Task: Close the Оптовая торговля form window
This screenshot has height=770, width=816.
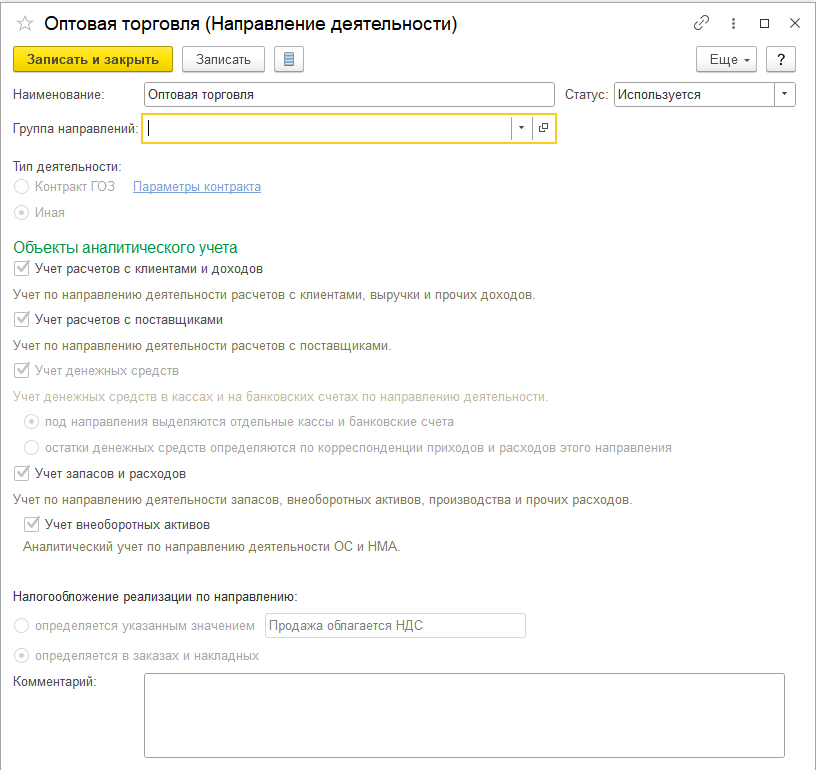Action: click(794, 24)
